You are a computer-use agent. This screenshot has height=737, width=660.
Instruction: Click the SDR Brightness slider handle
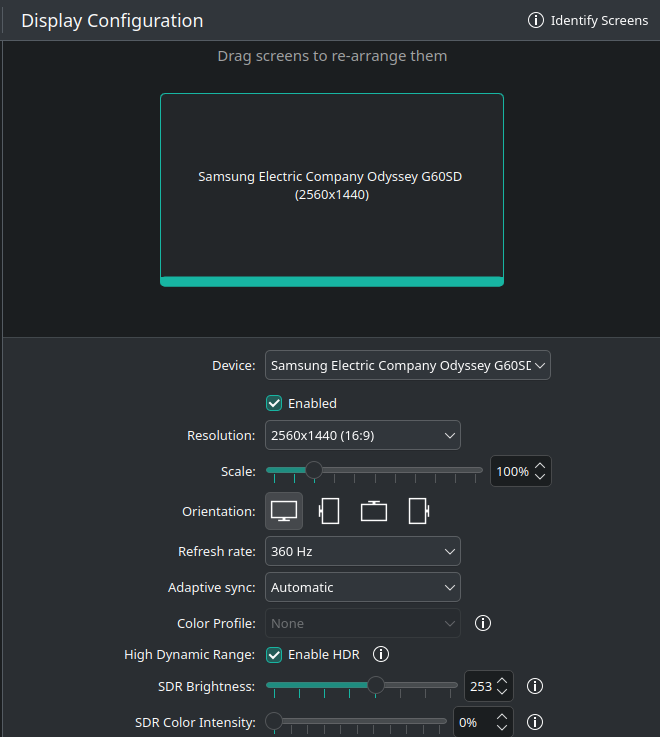[376, 685]
